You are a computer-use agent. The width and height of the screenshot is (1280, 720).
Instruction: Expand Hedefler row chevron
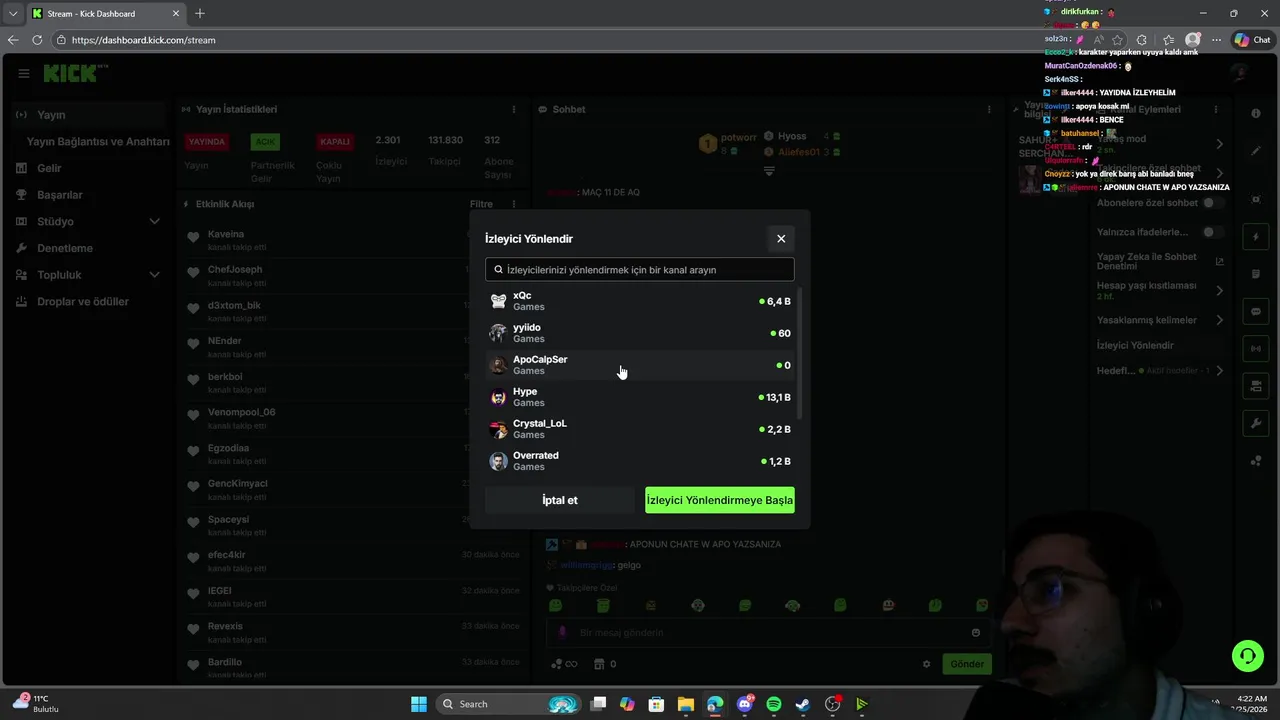point(1219,371)
